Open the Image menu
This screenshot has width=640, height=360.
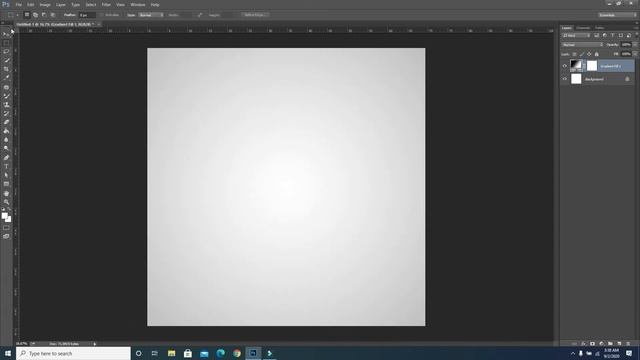coord(45,5)
